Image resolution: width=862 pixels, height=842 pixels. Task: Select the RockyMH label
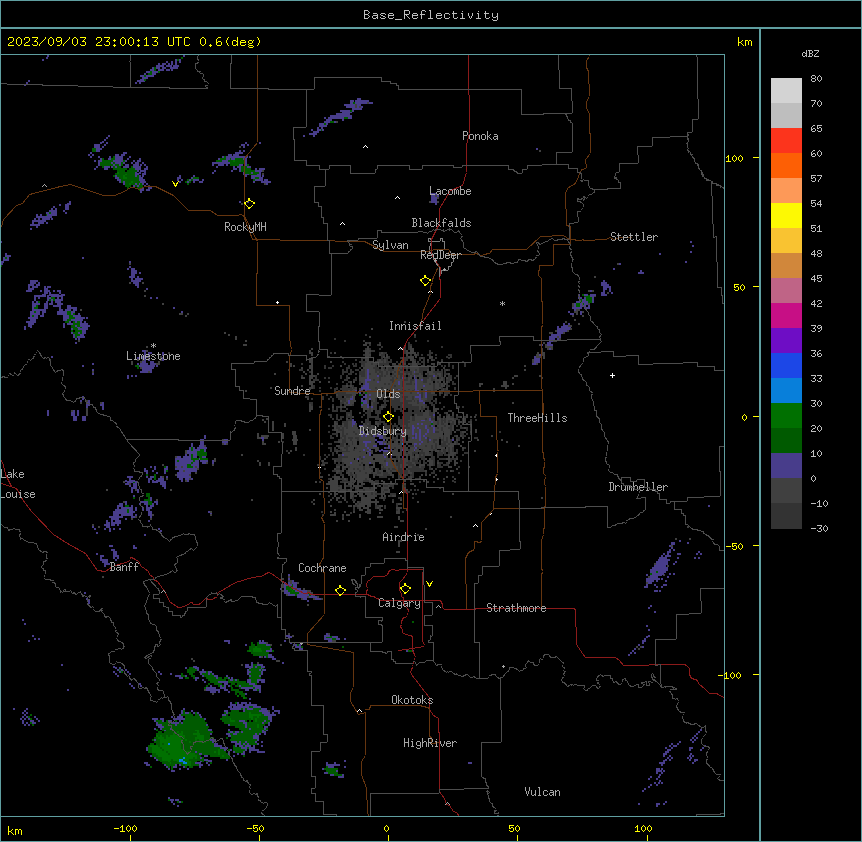[245, 227]
